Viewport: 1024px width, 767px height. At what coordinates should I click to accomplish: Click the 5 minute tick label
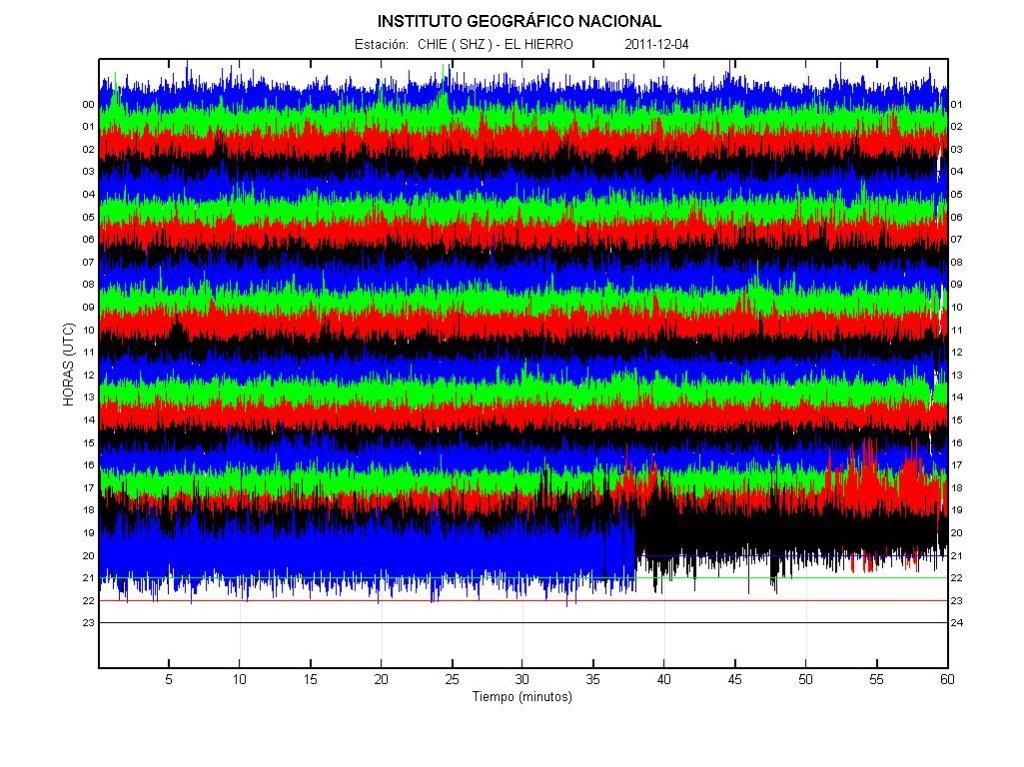[x=169, y=680]
